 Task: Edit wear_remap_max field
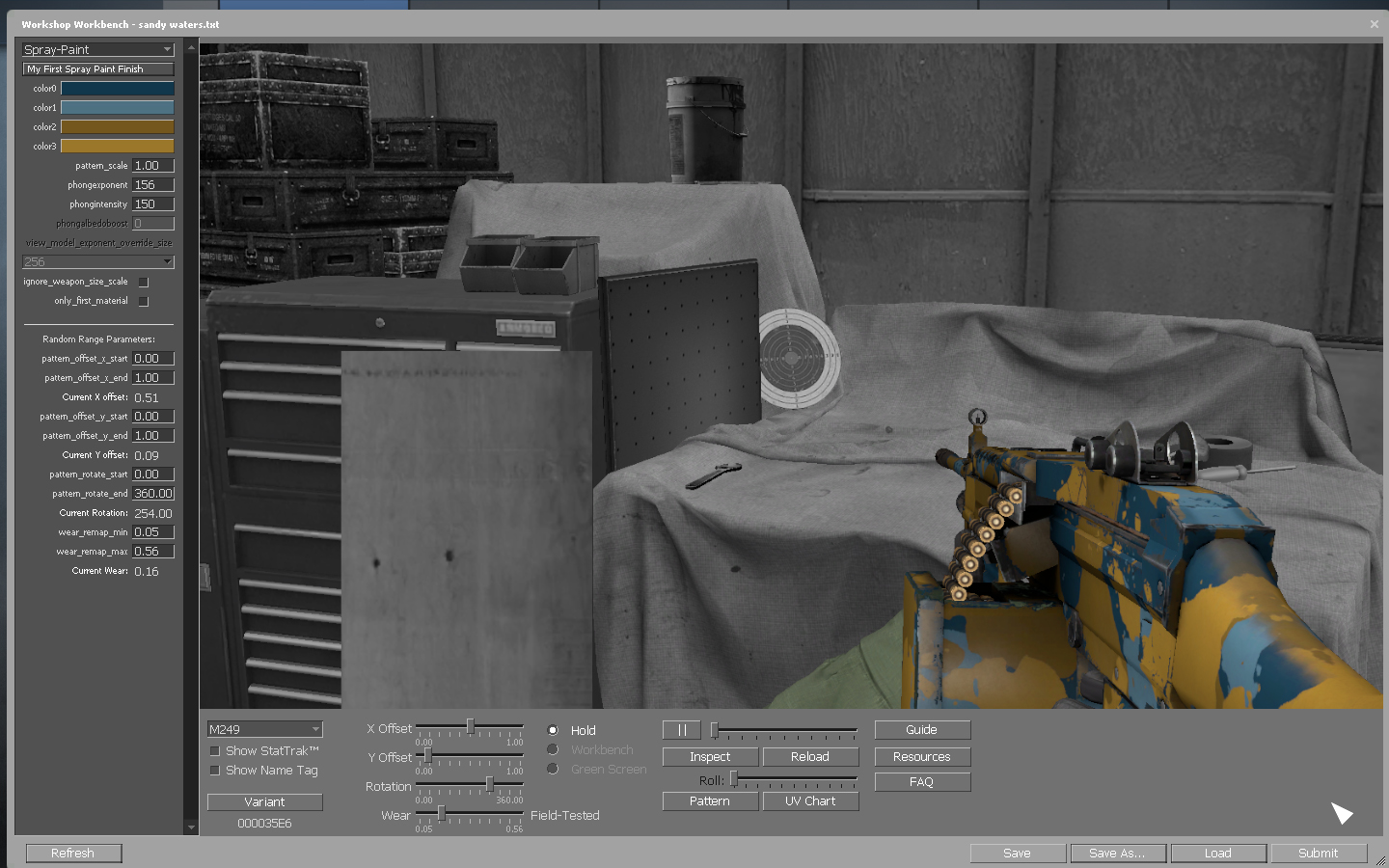point(153,552)
